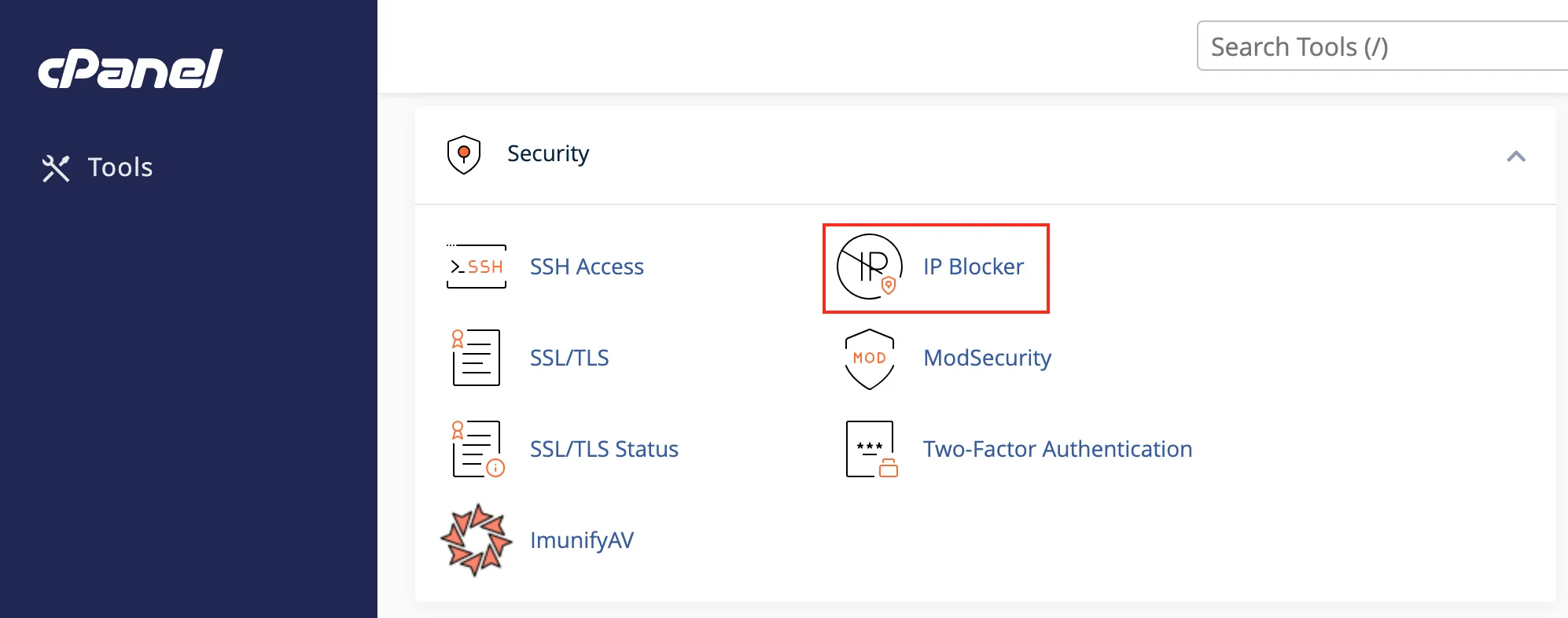Image resolution: width=1568 pixels, height=618 pixels.
Task: Open the SSL/TLS certificate icon
Action: pos(477,358)
